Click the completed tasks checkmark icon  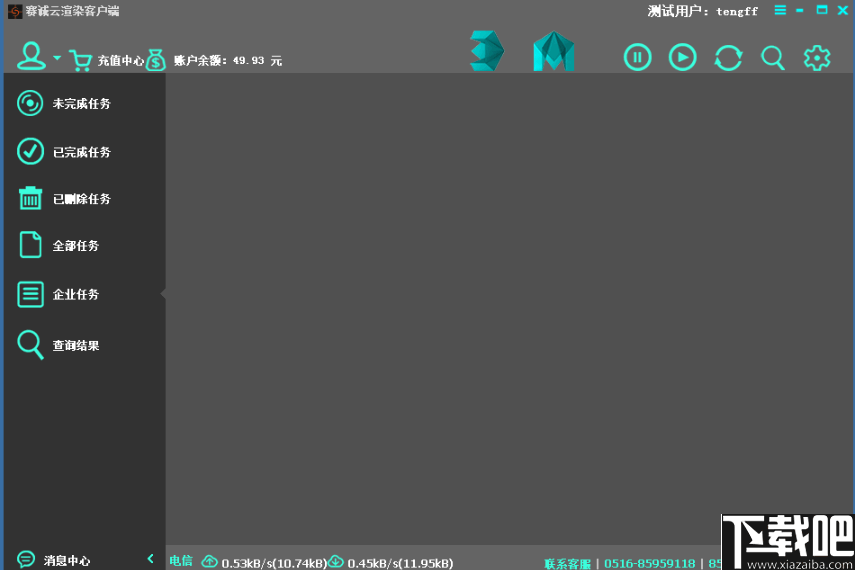tap(30, 151)
